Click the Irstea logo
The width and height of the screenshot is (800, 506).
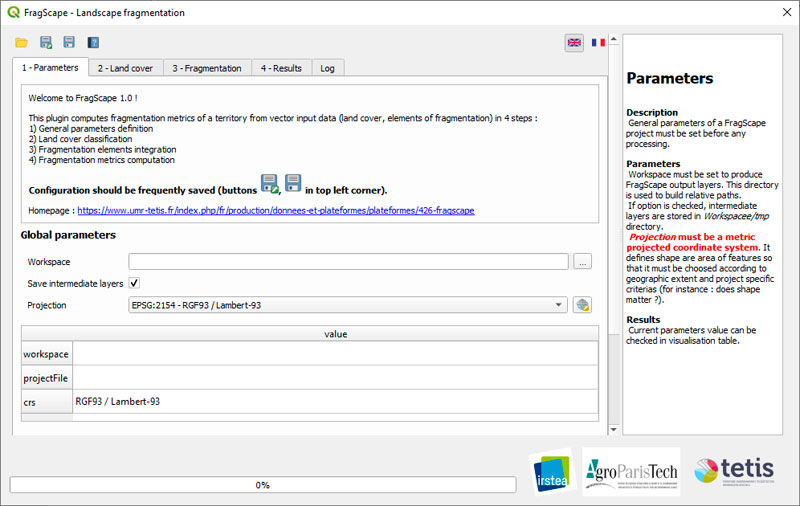(553, 472)
